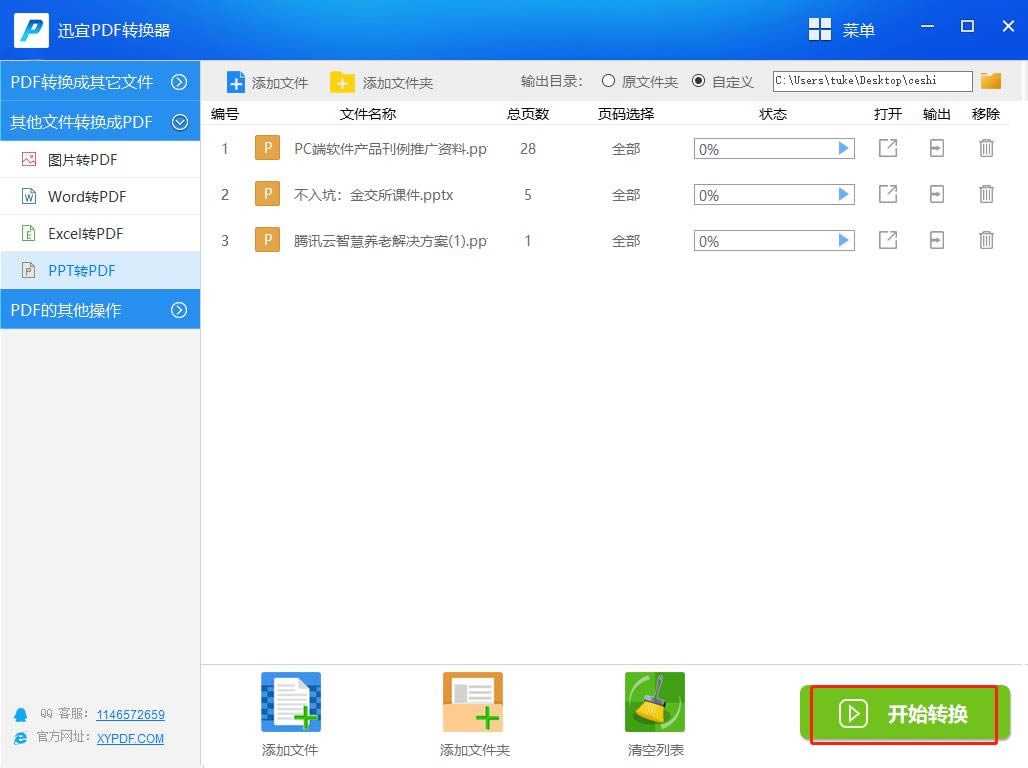Click 添加文件 text in top toolbar
This screenshot has height=768, width=1028.
click(280, 83)
